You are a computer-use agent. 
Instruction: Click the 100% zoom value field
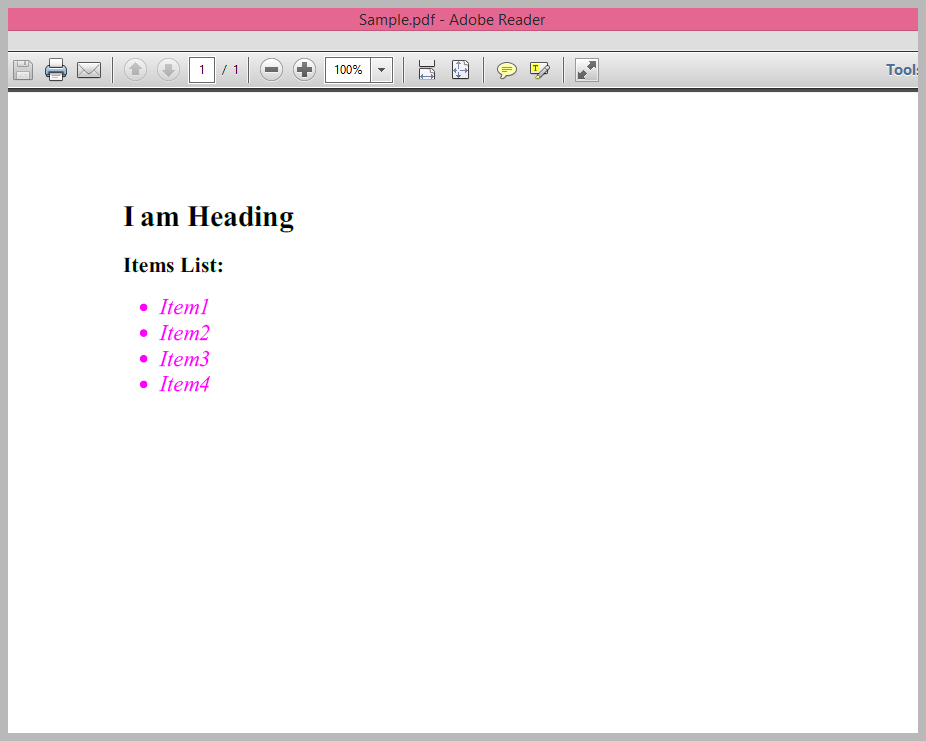pyautogui.click(x=348, y=70)
